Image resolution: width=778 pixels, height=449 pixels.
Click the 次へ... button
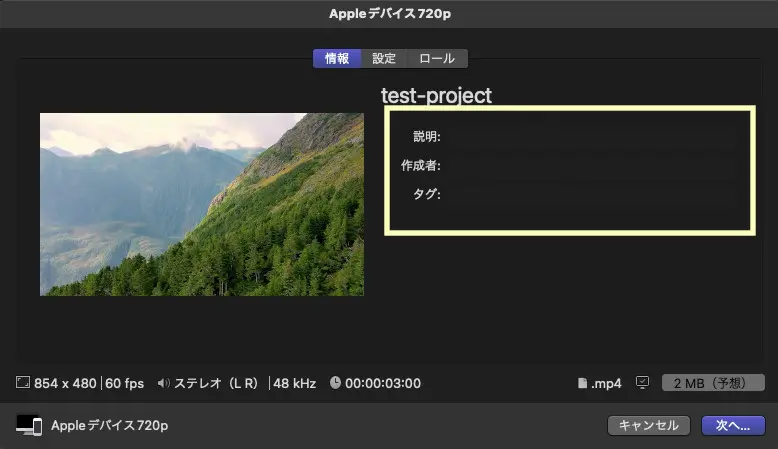point(733,425)
